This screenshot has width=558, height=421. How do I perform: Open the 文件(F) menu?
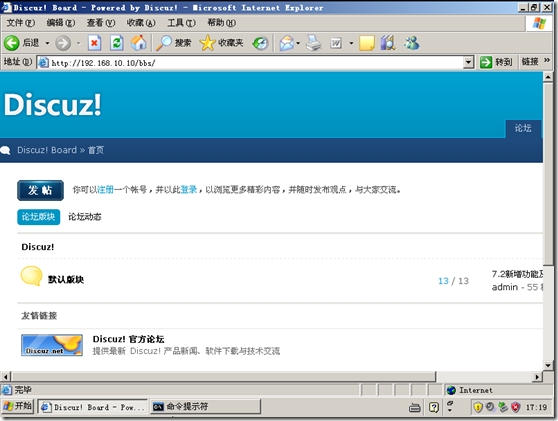pos(21,23)
